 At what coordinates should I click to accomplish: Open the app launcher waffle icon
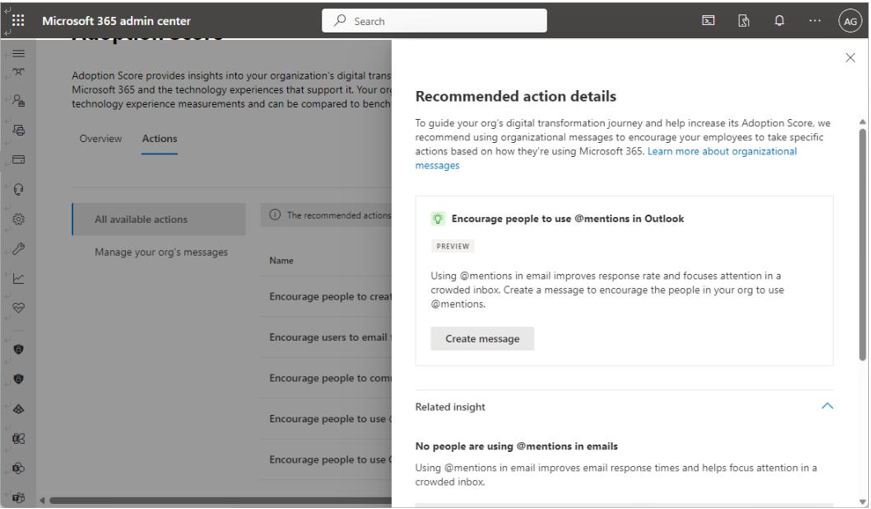[x=18, y=21]
